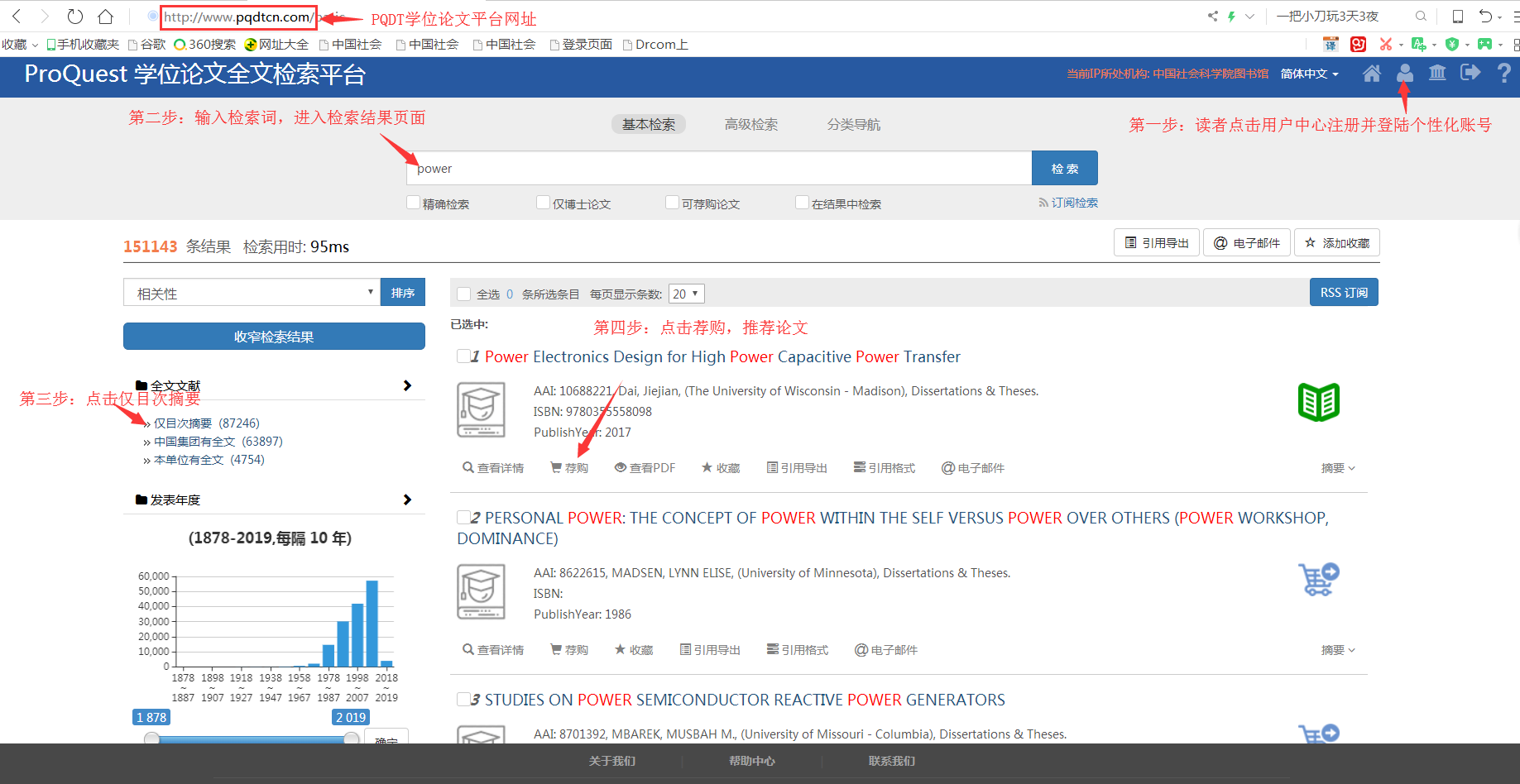The height and width of the screenshot is (784, 1520).
Task: Click shopping cart icon for result 2
Action: coord(1318,580)
